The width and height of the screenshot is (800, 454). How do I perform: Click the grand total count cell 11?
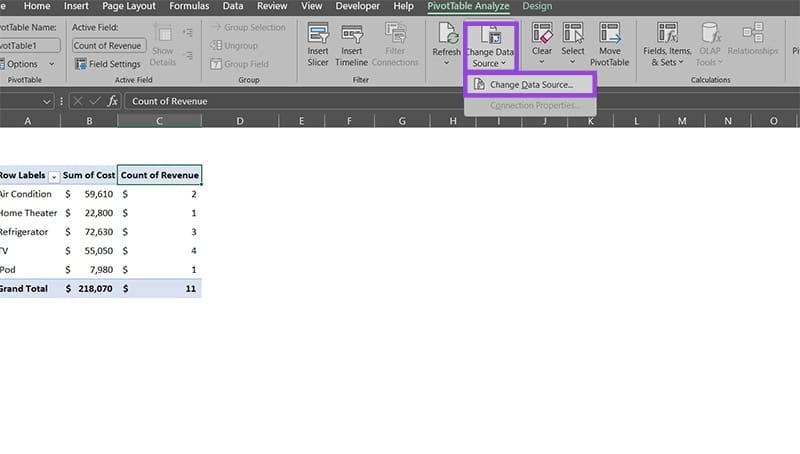point(160,288)
